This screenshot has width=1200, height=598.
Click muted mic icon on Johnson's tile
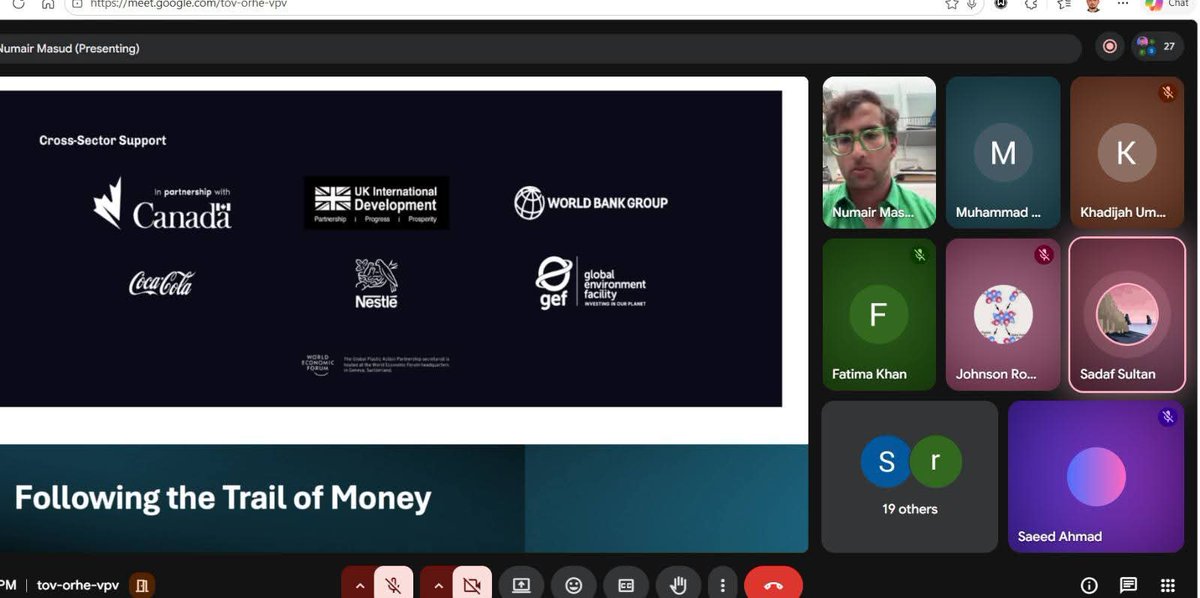(x=1043, y=255)
